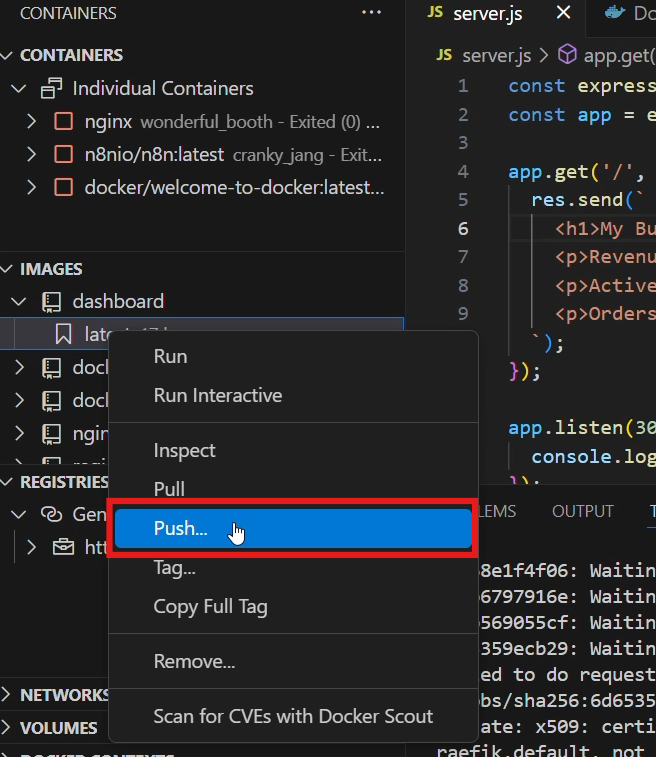Choose Remove... from the context menu
Viewport: 656px width, 757px height.
293,661
